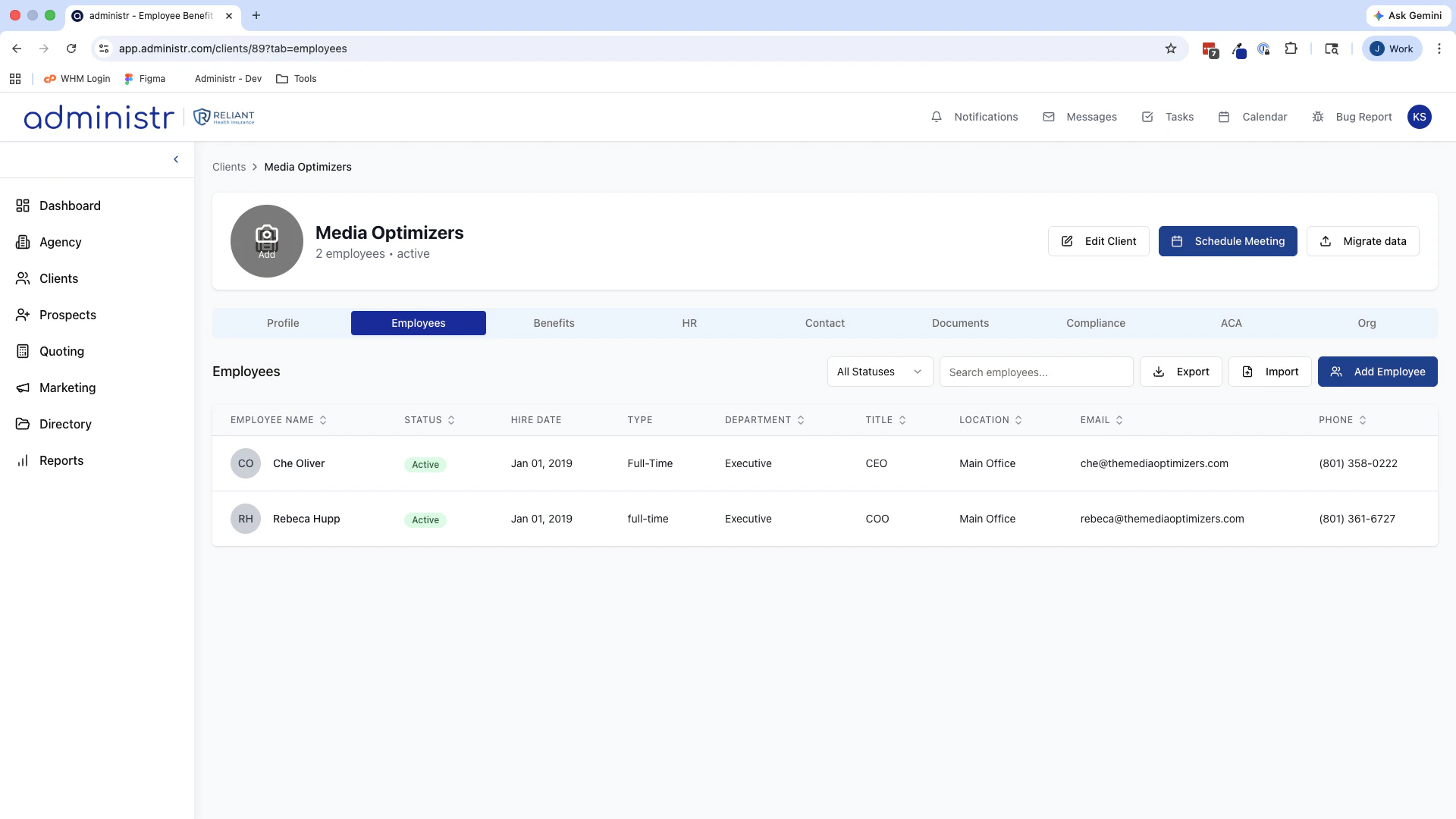Bookmark page with the star icon
Screen dimensions: 1456x819
point(1171,49)
